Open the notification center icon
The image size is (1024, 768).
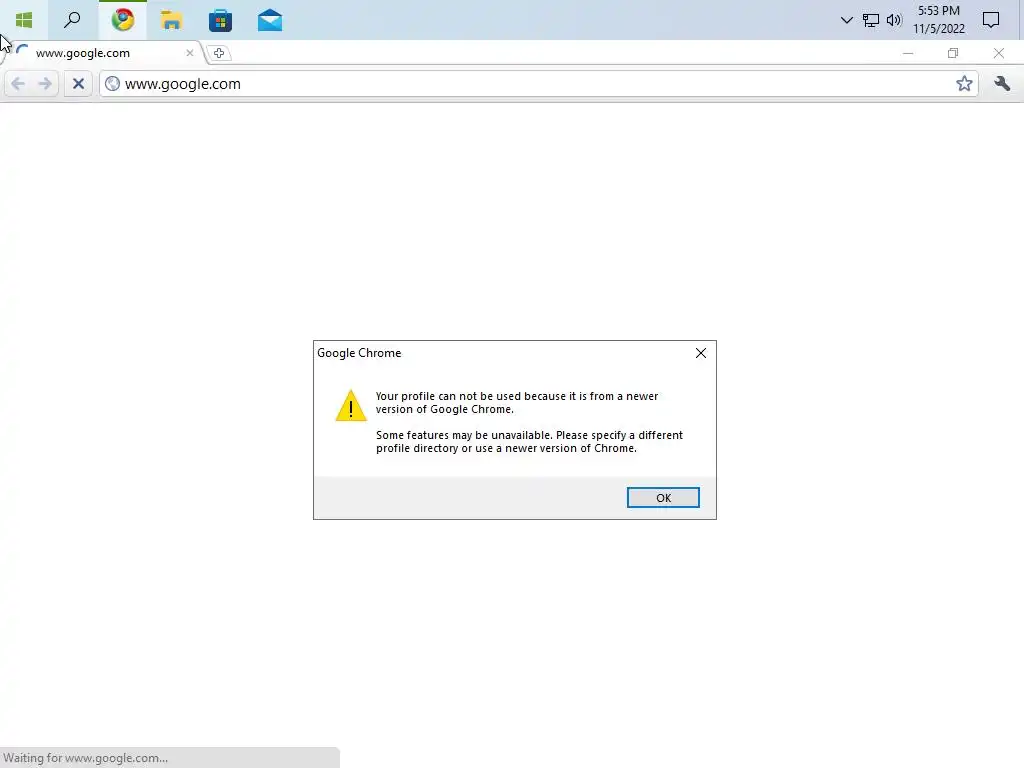[991, 20]
